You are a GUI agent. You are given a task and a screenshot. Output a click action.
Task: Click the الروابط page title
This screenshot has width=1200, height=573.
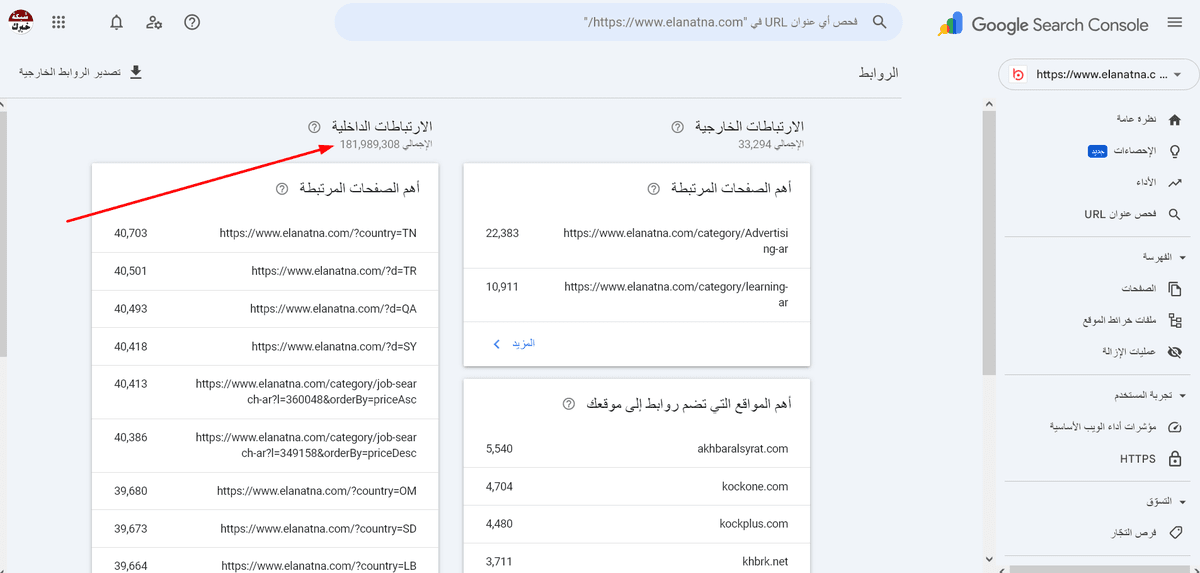879,74
